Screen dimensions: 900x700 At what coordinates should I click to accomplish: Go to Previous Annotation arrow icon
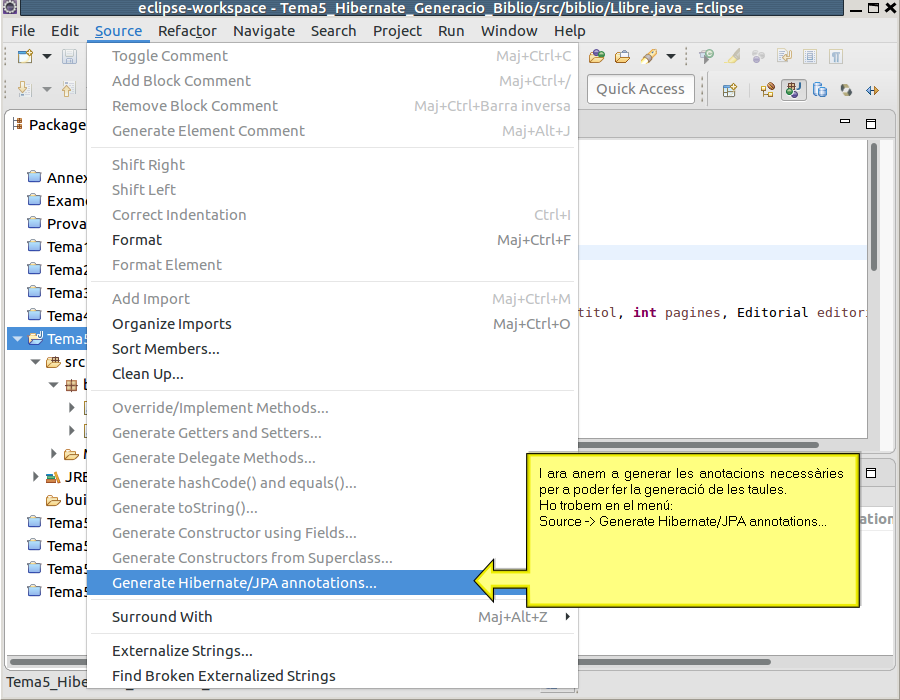point(68,90)
